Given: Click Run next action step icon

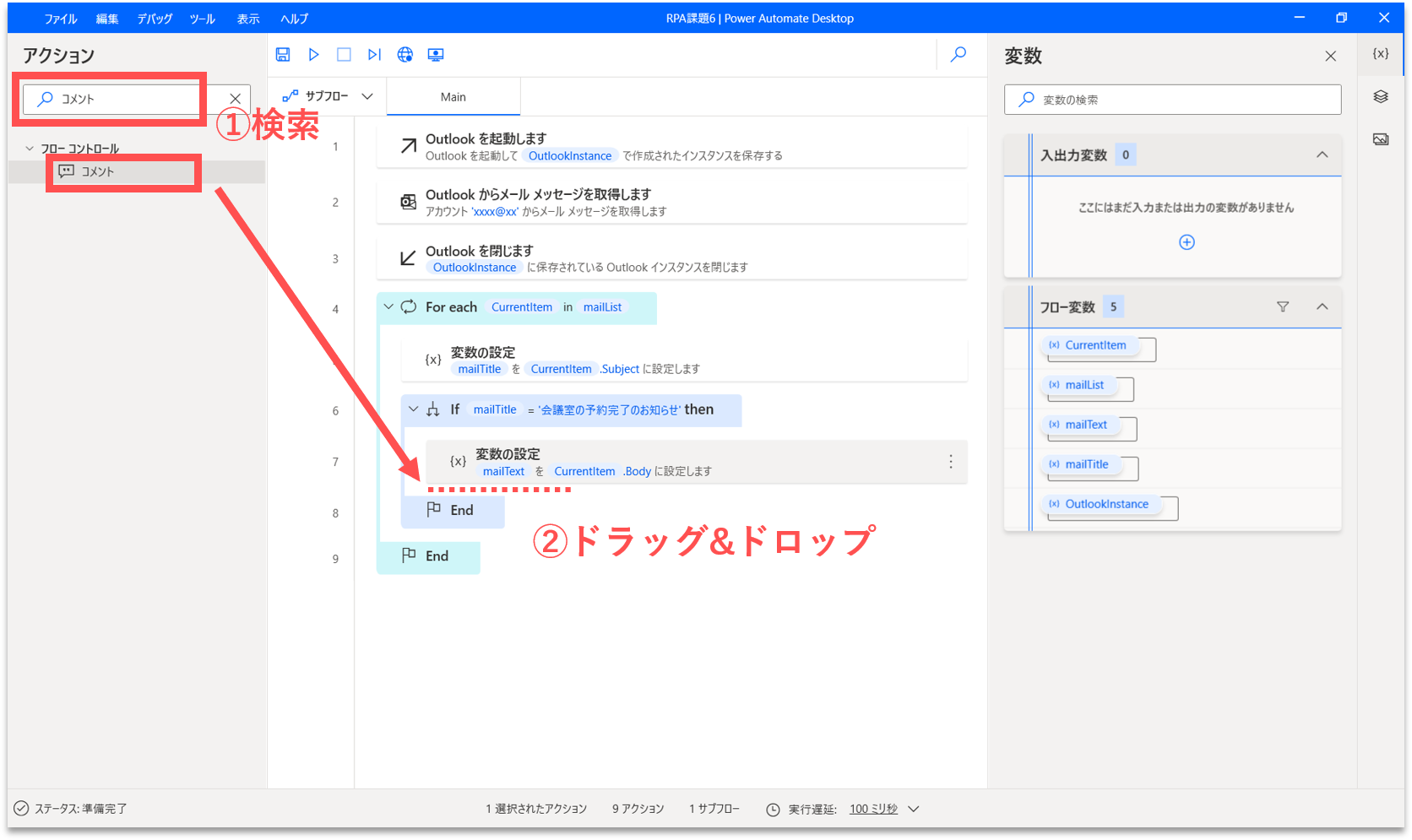Looking at the screenshot, I should [x=374, y=55].
